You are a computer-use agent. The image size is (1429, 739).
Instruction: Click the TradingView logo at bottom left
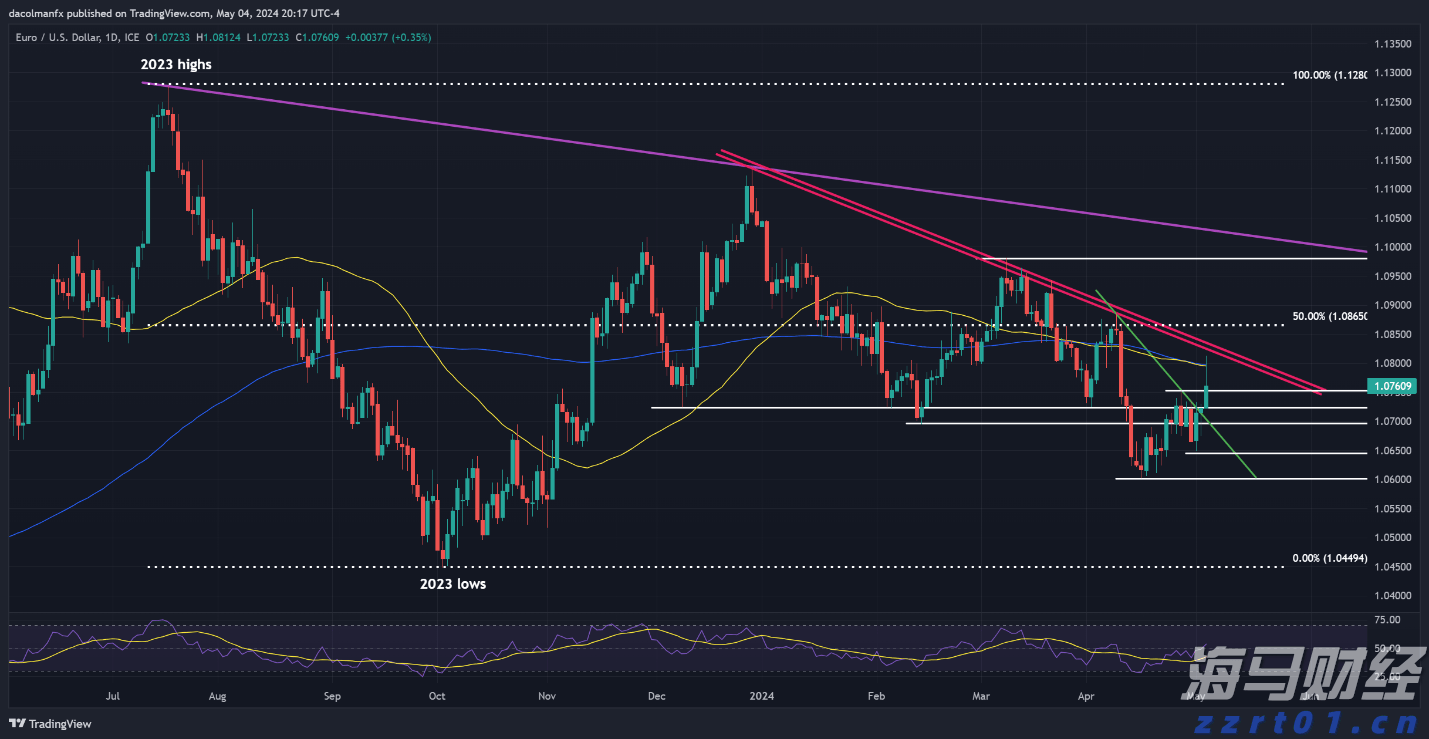click(50, 723)
